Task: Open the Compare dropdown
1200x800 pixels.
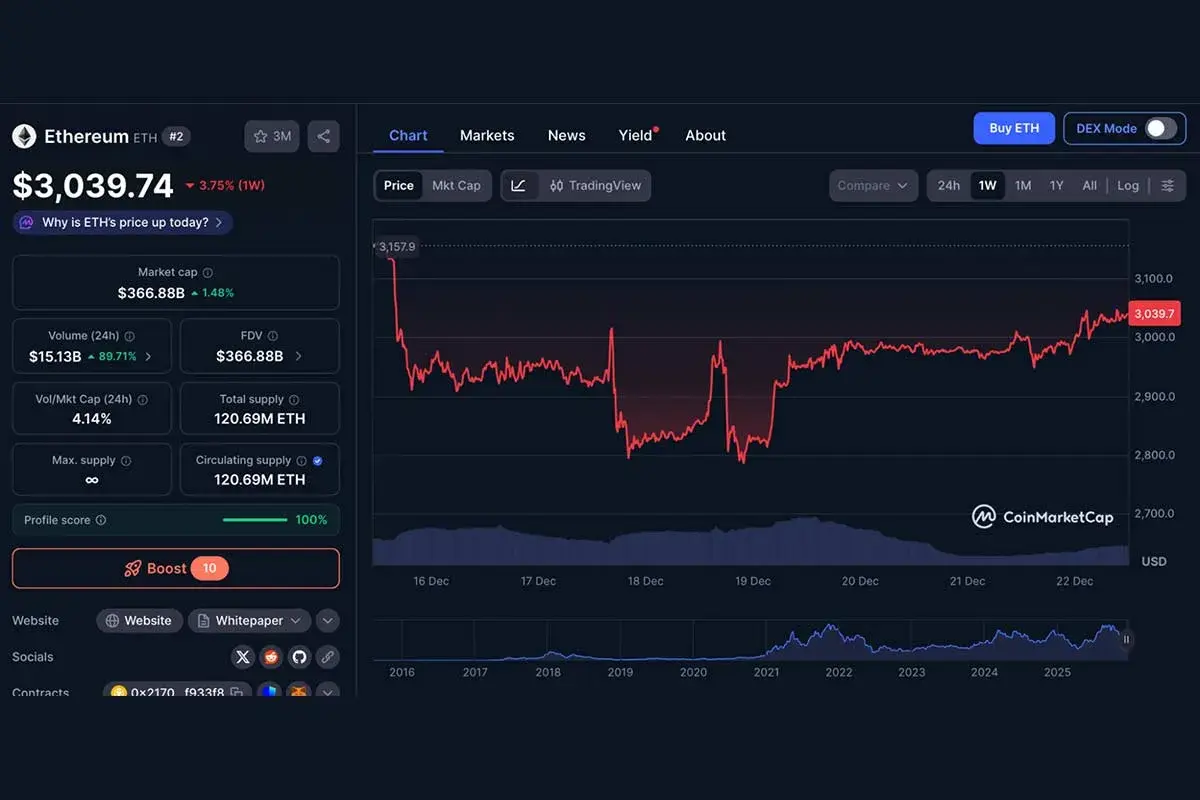Action: 873,185
